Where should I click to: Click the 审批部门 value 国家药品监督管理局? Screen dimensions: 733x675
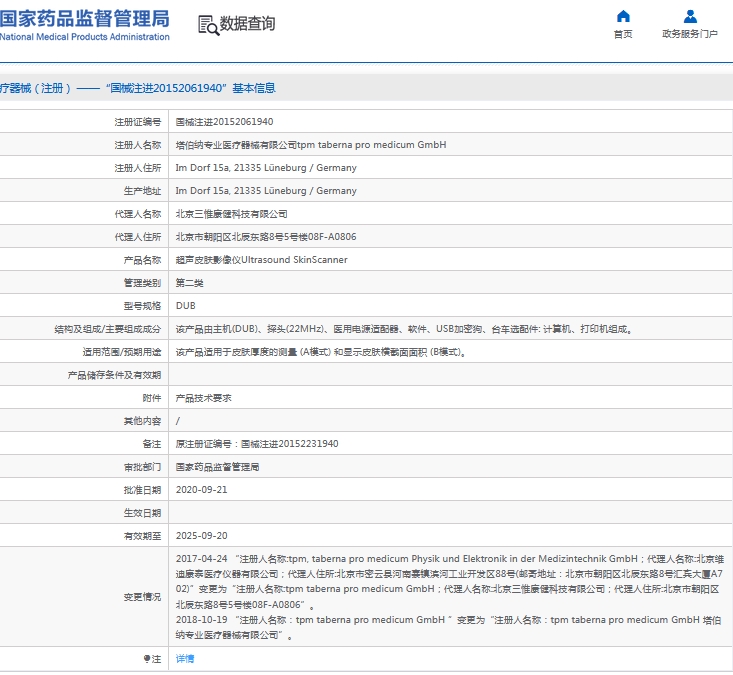[217, 467]
